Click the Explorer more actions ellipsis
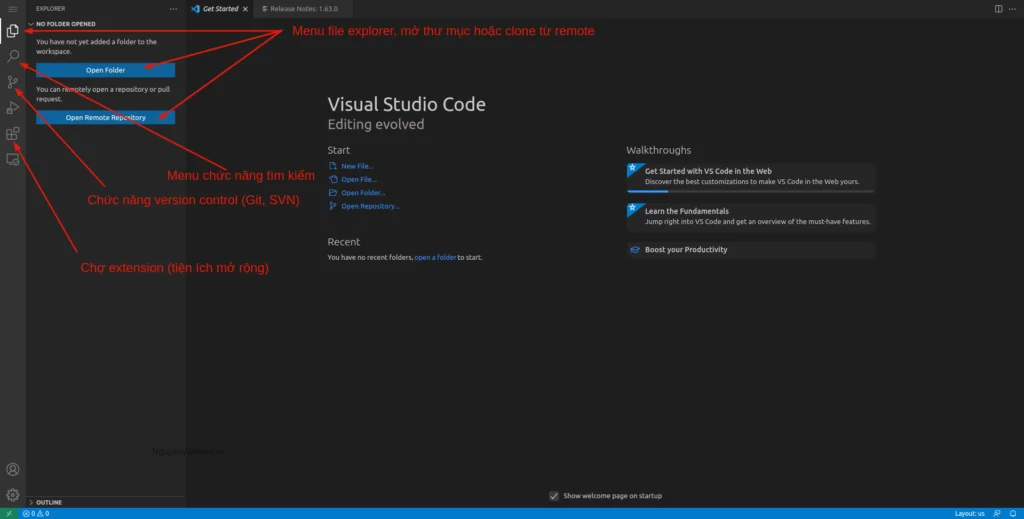 coord(173,9)
